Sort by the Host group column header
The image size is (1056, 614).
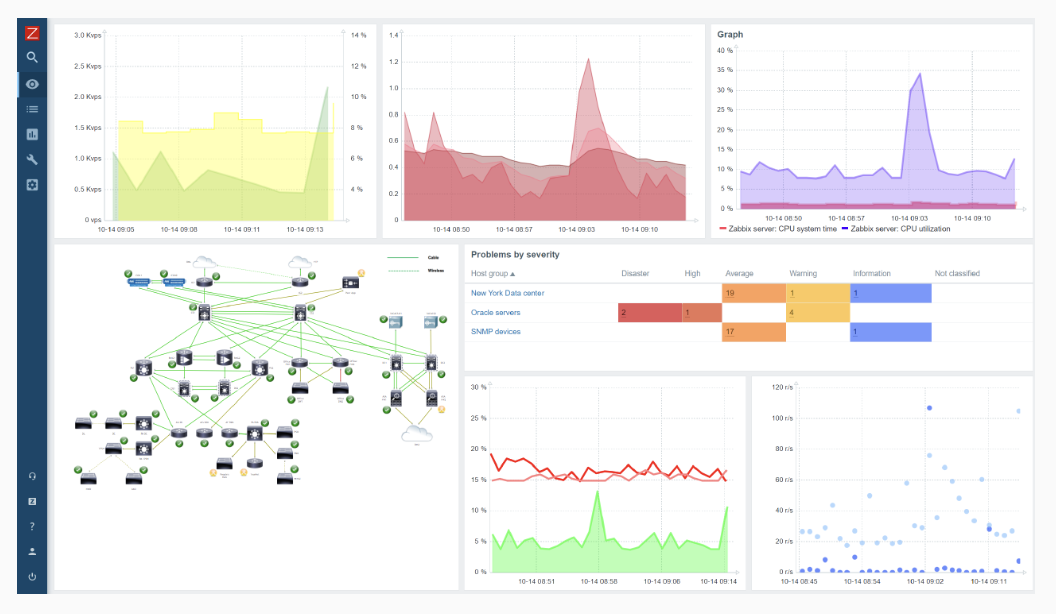click(493, 273)
